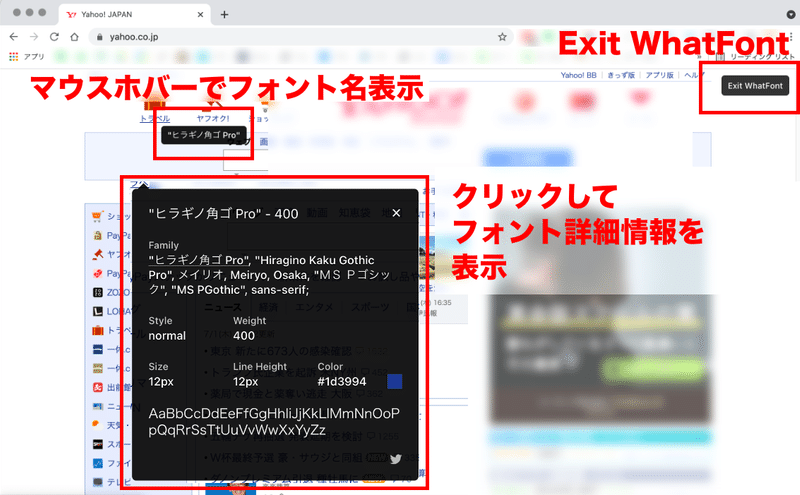
Task: Click the #1d3994 color value text
Action: [x=342, y=382]
